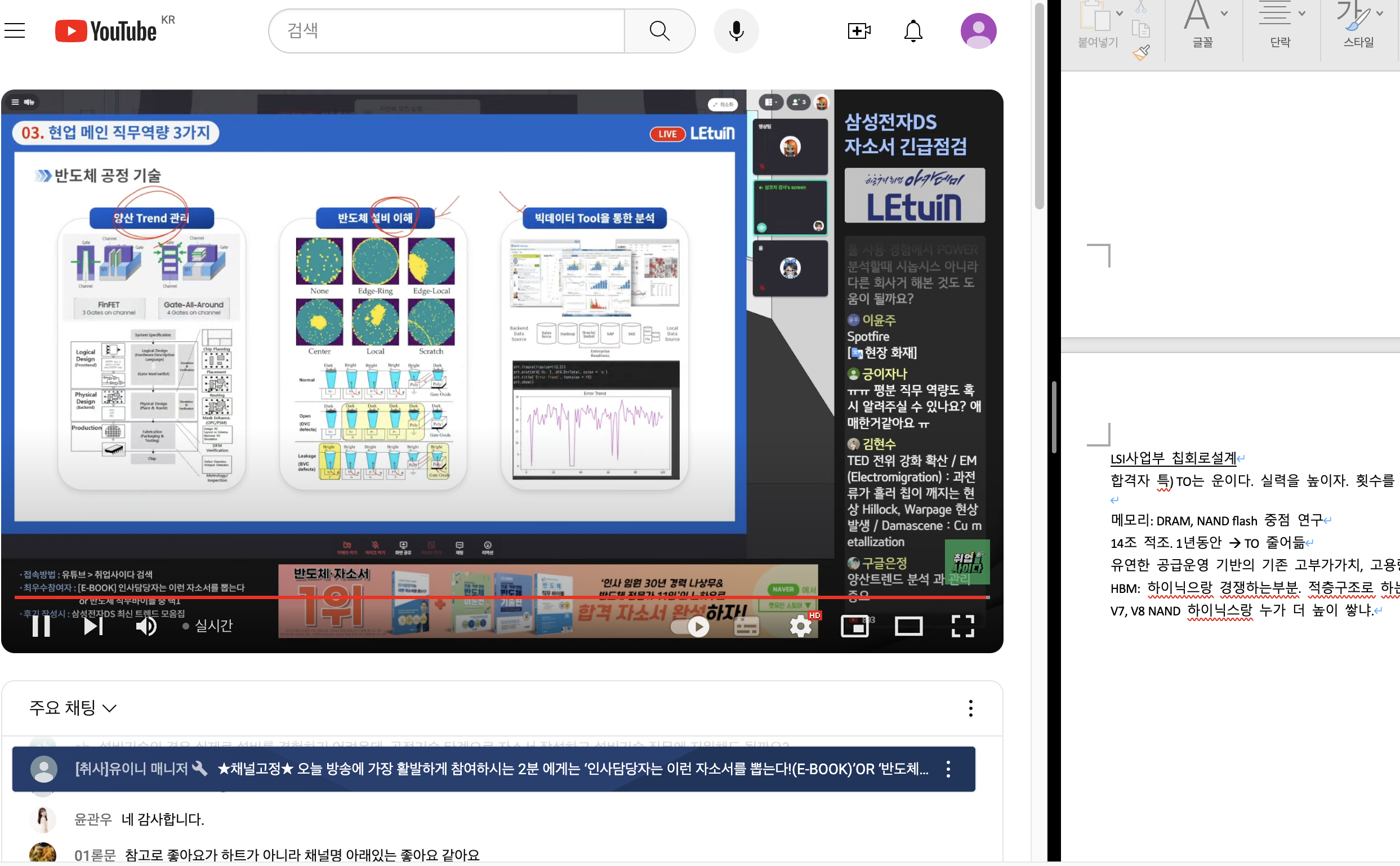The width and height of the screenshot is (1400, 866).
Task: Click the YouTube page vertical scrollbar
Action: click(1039, 106)
